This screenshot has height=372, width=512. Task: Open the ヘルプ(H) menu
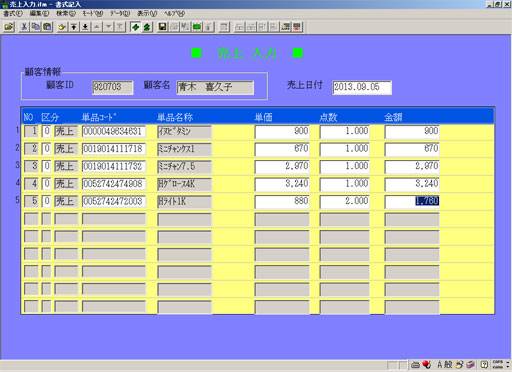174,13
